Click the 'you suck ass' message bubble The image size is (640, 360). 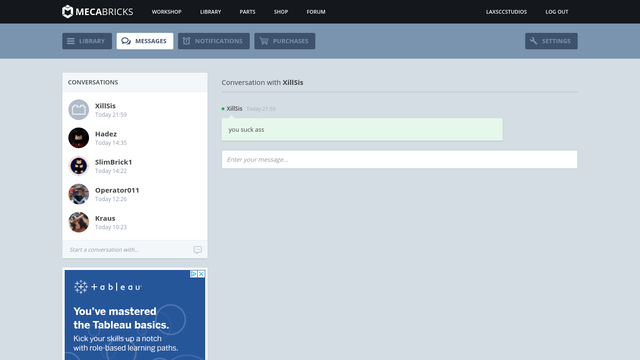pyautogui.click(x=362, y=129)
